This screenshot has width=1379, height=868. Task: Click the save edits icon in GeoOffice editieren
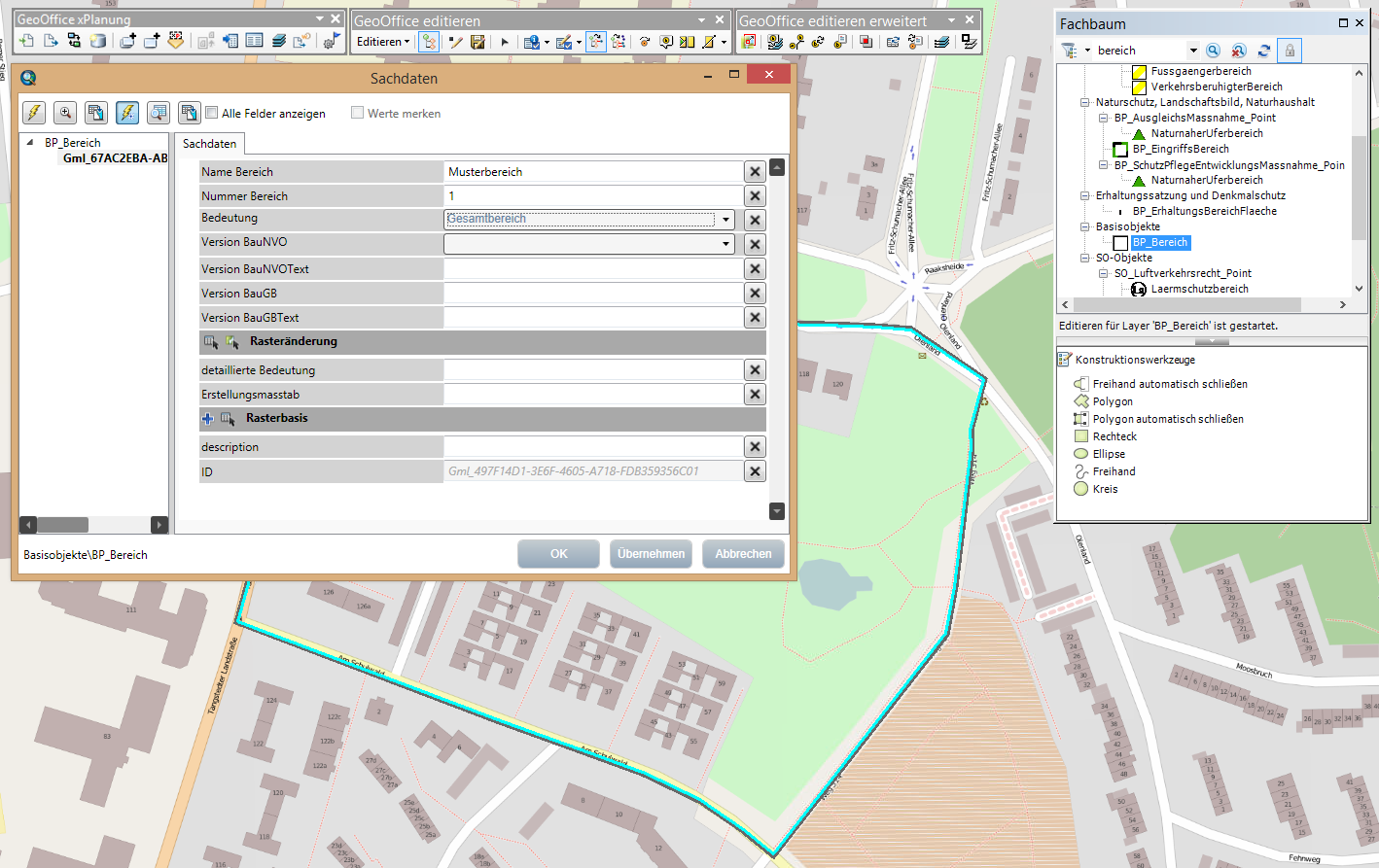click(477, 42)
